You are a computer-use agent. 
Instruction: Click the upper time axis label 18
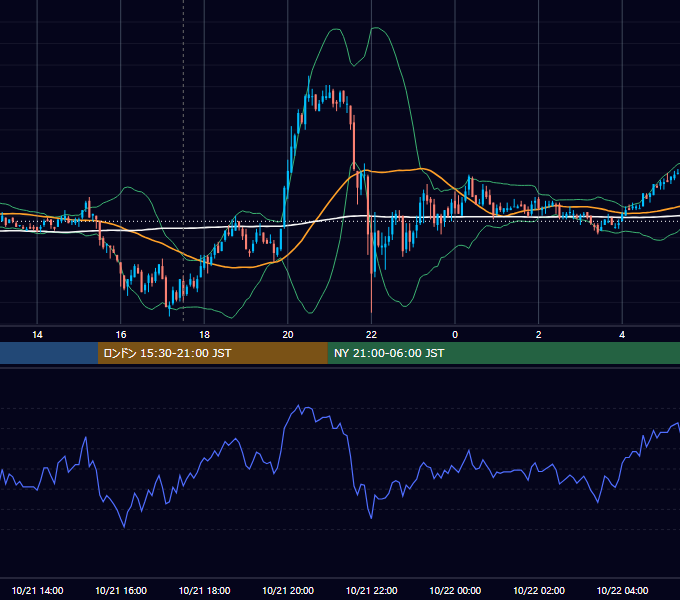(x=204, y=335)
